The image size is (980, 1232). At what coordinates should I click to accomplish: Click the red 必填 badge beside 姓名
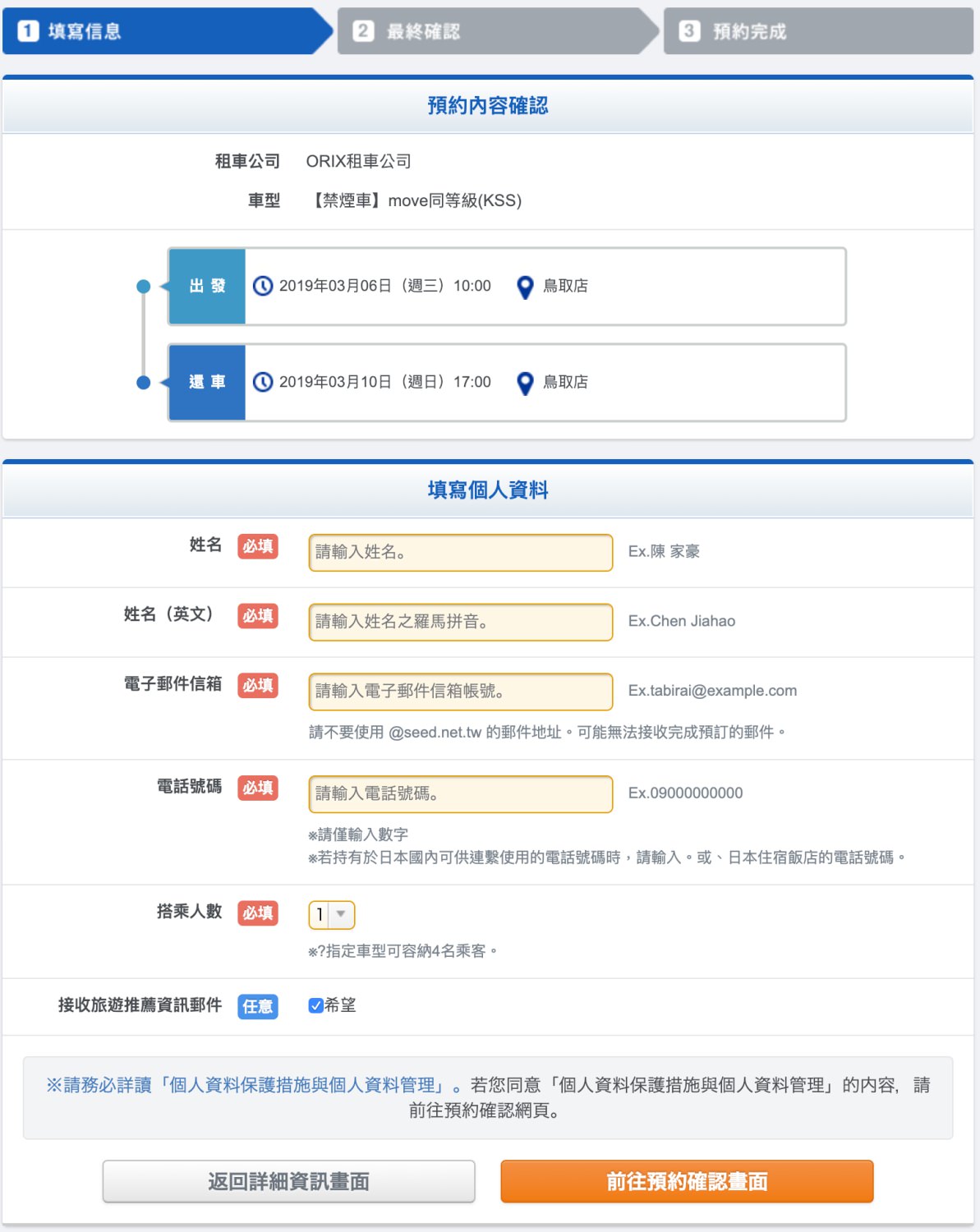(258, 546)
